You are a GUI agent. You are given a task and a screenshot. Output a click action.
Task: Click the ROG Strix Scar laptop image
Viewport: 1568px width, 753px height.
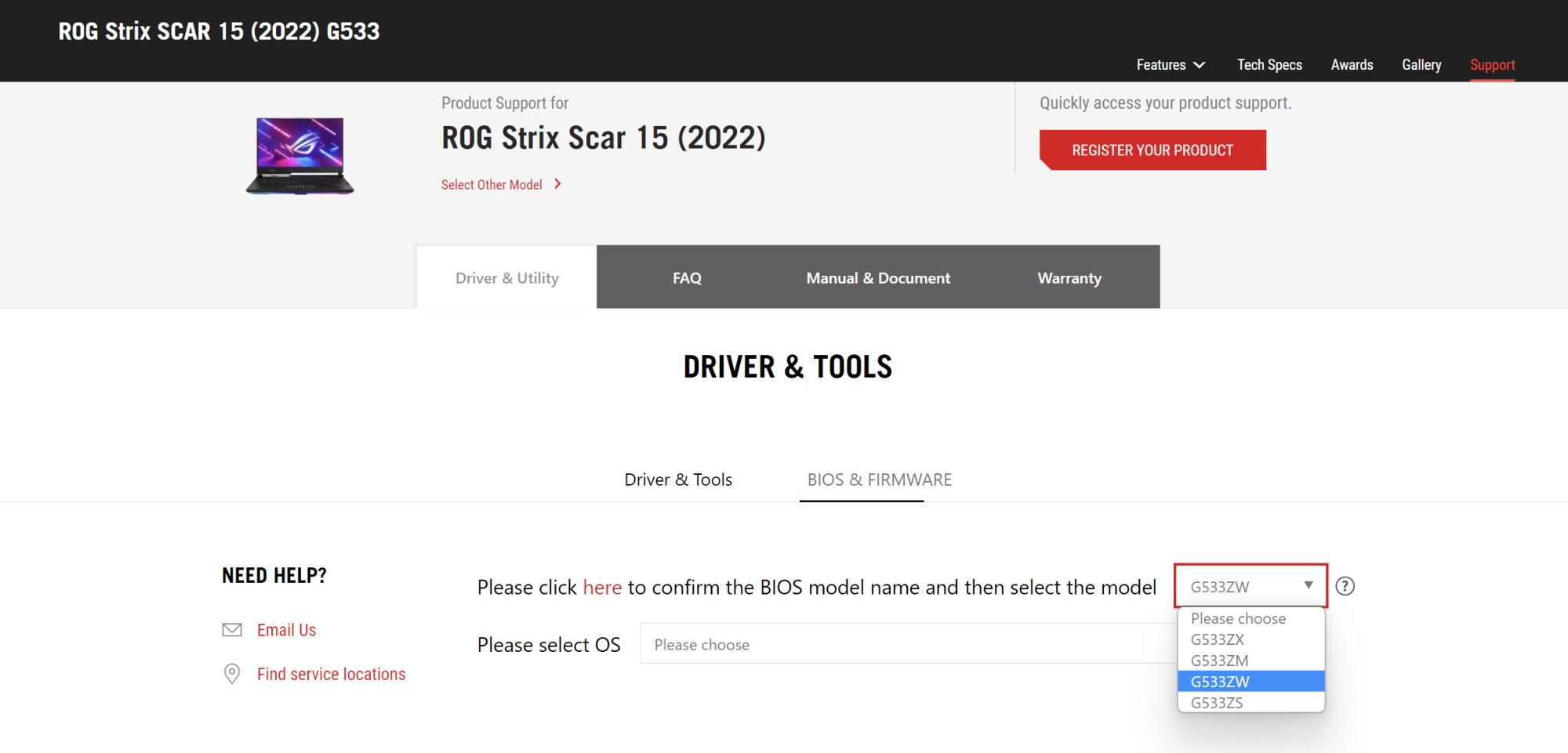coord(300,155)
